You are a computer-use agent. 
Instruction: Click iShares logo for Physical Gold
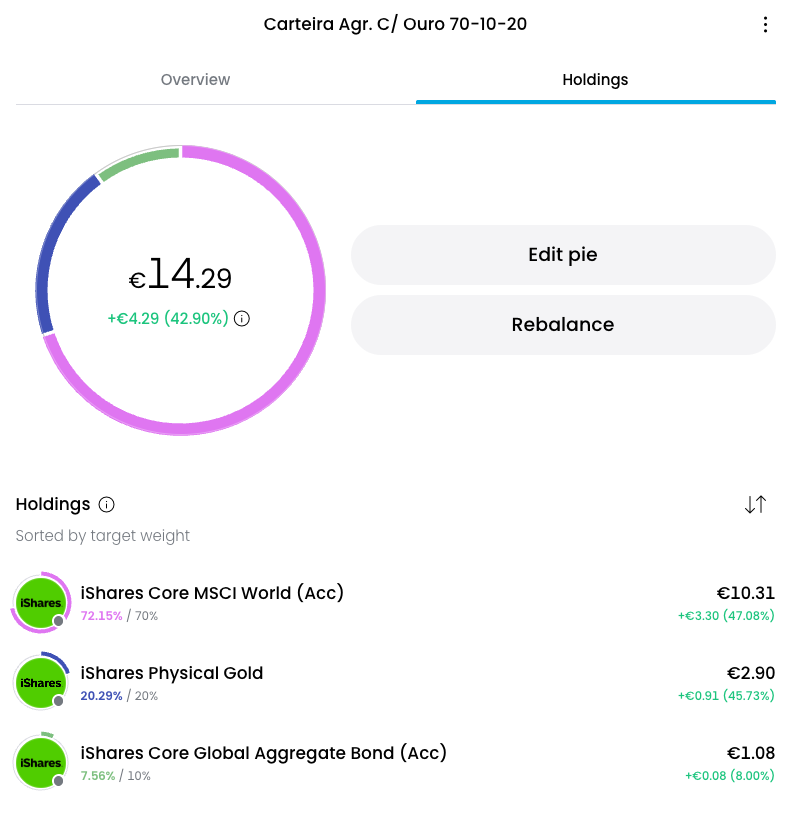[x=41, y=682]
